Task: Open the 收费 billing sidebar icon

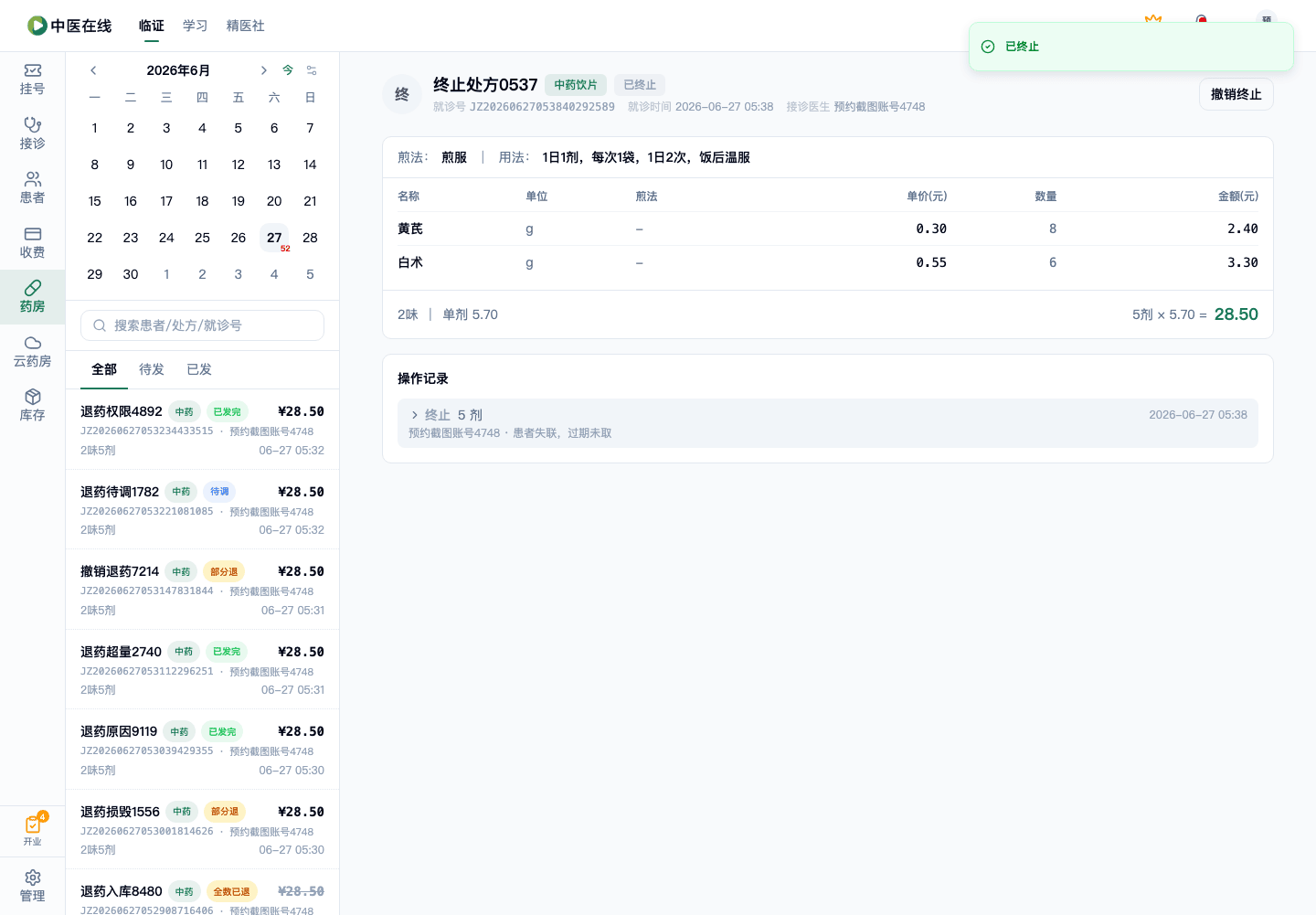Action: click(32, 242)
